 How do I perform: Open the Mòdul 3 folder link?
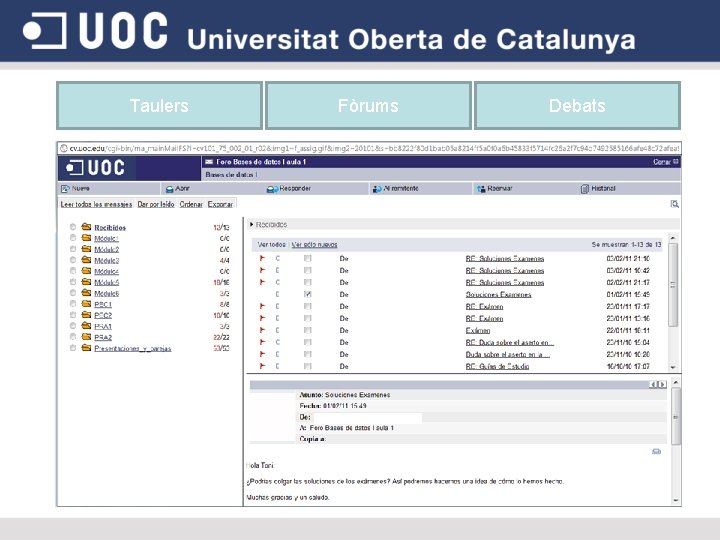[107, 260]
